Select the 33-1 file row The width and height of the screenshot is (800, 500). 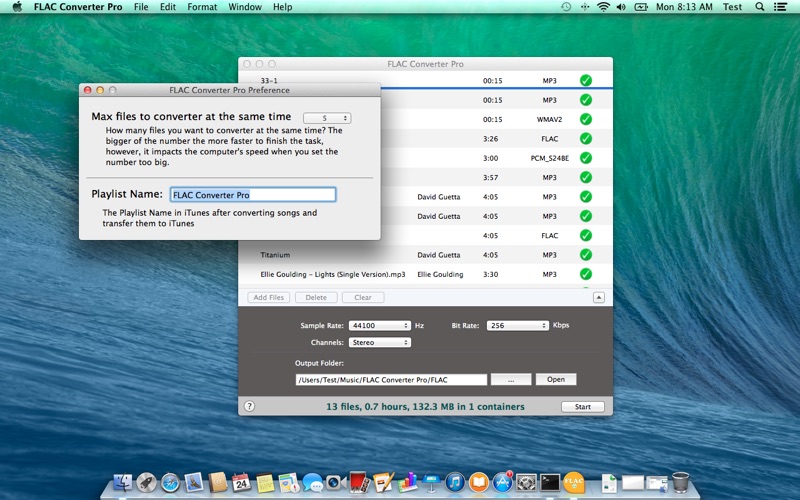coord(426,80)
